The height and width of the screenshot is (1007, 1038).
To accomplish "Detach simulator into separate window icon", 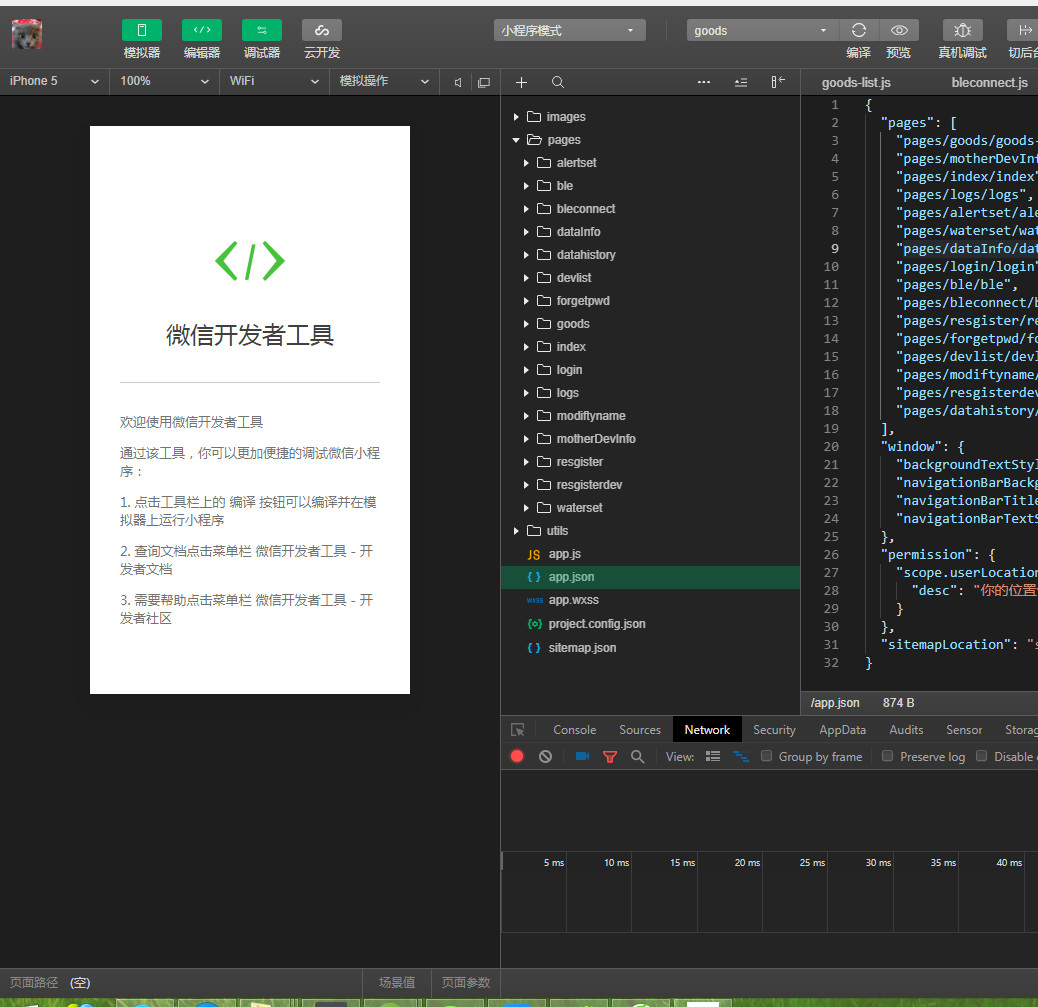I will (484, 82).
